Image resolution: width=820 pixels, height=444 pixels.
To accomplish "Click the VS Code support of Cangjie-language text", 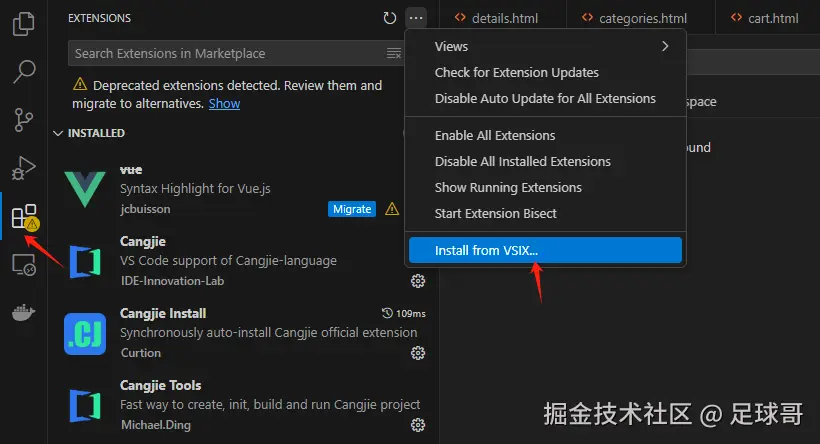I will tap(229, 261).
